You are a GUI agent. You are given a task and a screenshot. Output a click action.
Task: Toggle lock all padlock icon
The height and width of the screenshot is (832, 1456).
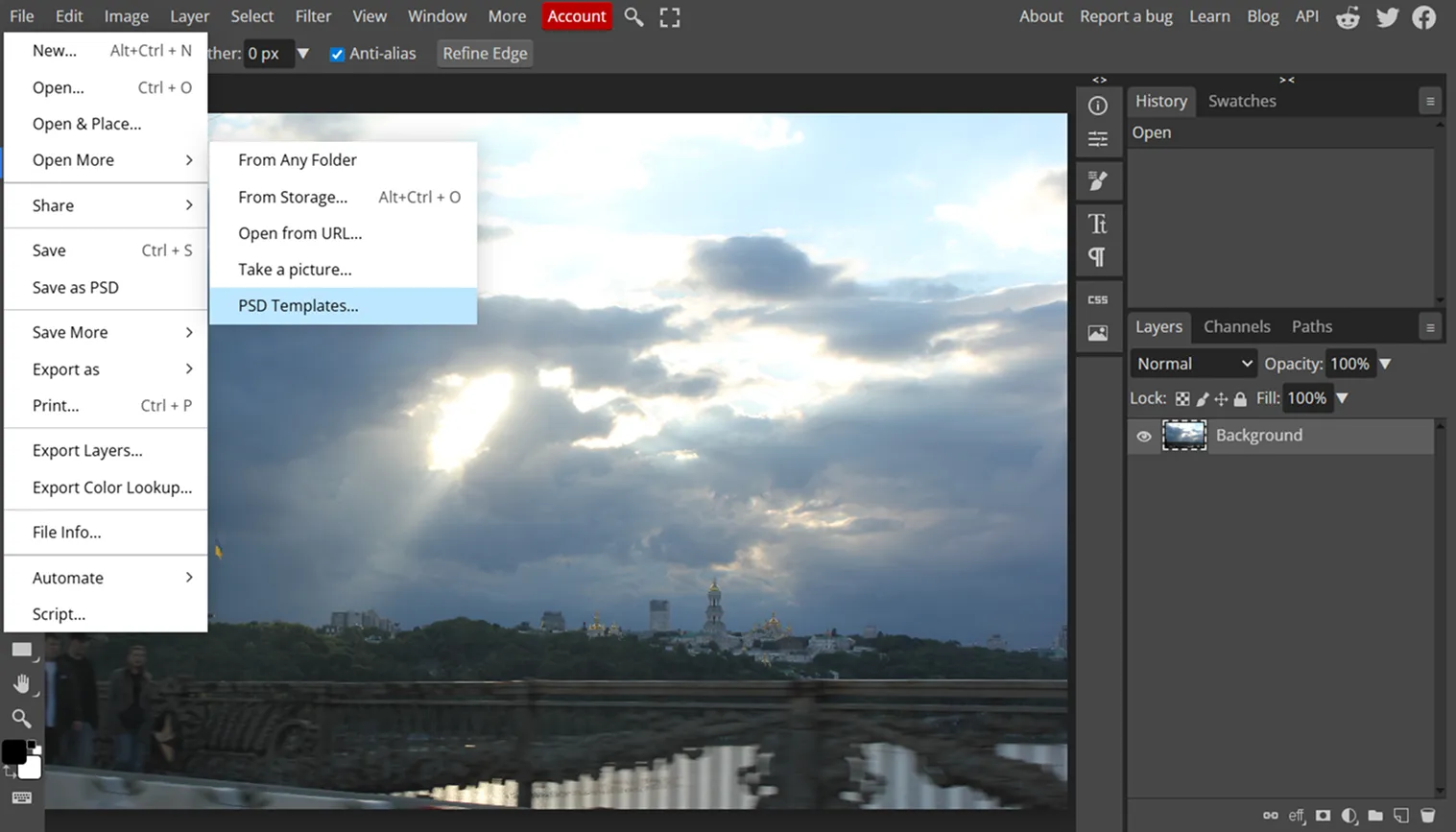[x=1240, y=398]
